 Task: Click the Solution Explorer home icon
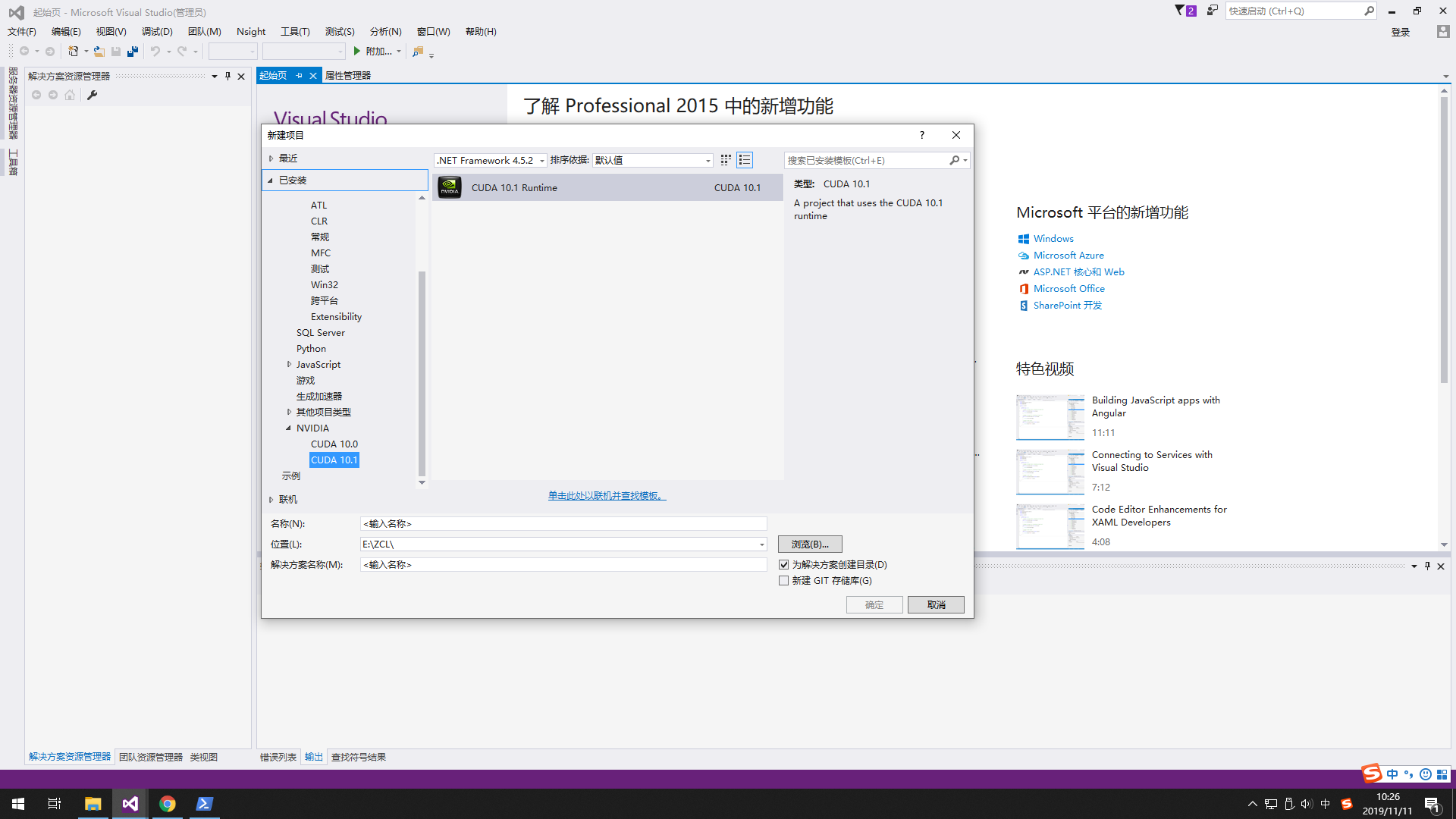[70, 95]
